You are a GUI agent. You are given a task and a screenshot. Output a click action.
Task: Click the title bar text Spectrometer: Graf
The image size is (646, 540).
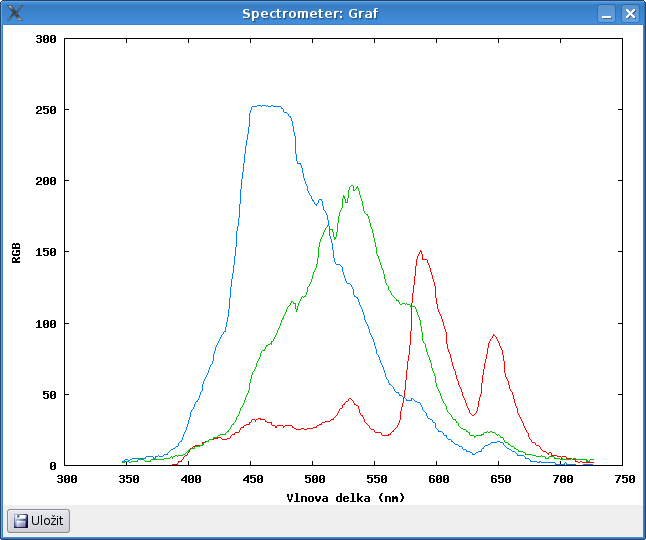(x=310, y=13)
